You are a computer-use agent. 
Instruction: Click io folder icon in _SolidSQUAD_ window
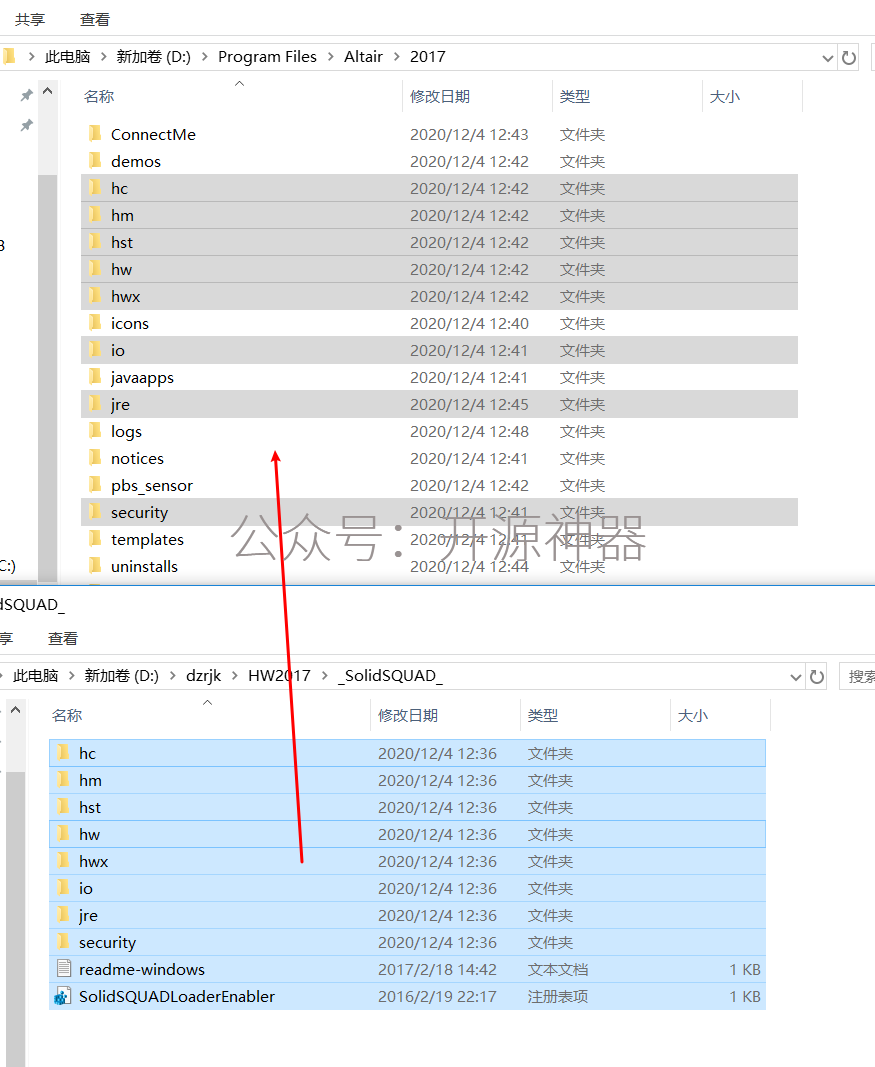(63, 887)
